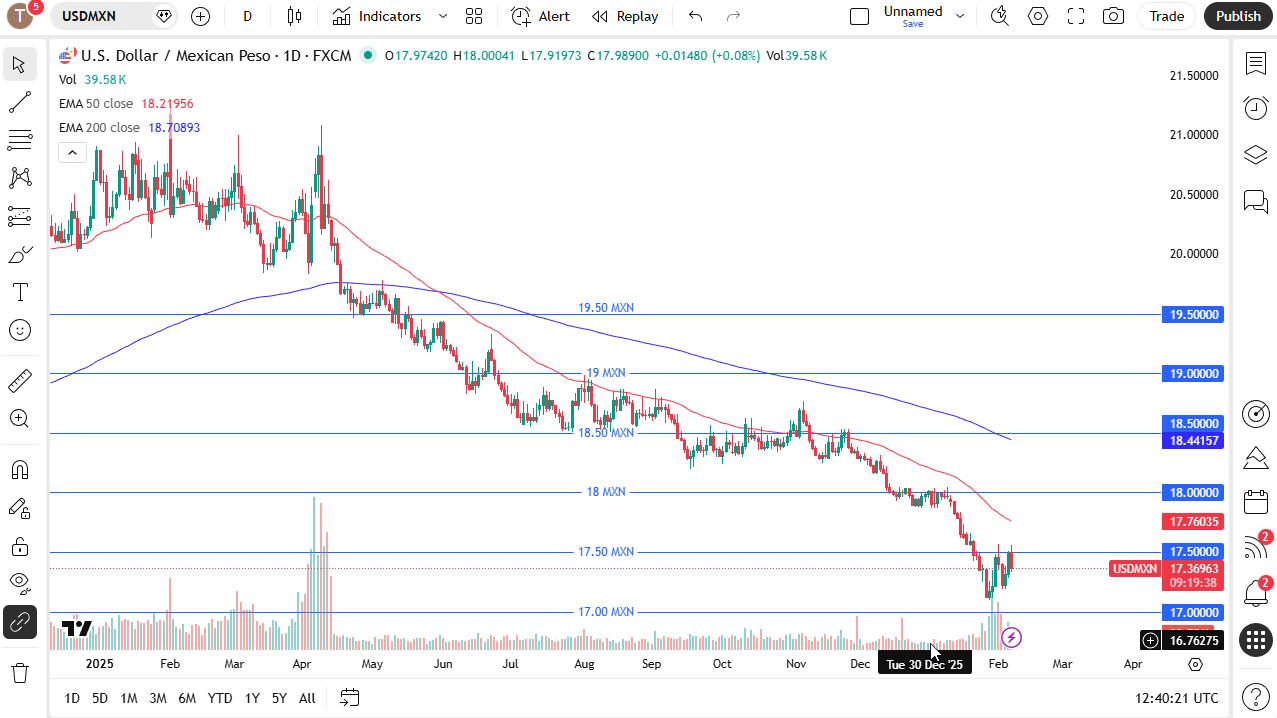Viewport: 1277px width, 718px height.
Task: Click the EMA 50 close legend
Action: [x=96, y=103]
